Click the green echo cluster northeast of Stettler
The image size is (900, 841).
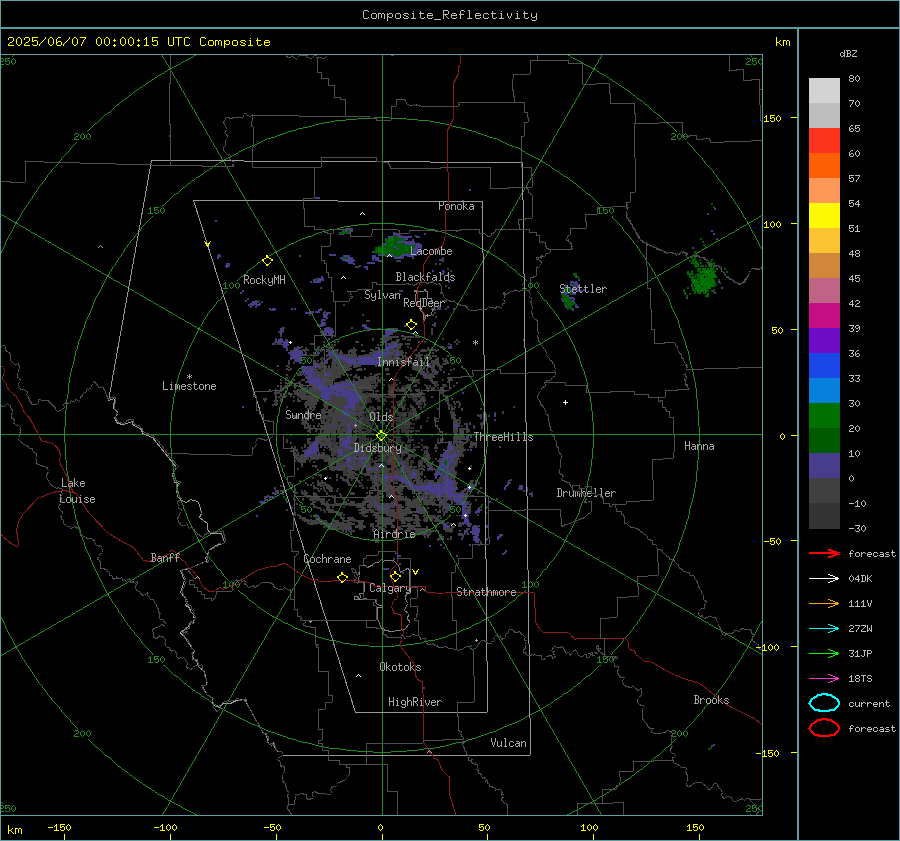[703, 277]
